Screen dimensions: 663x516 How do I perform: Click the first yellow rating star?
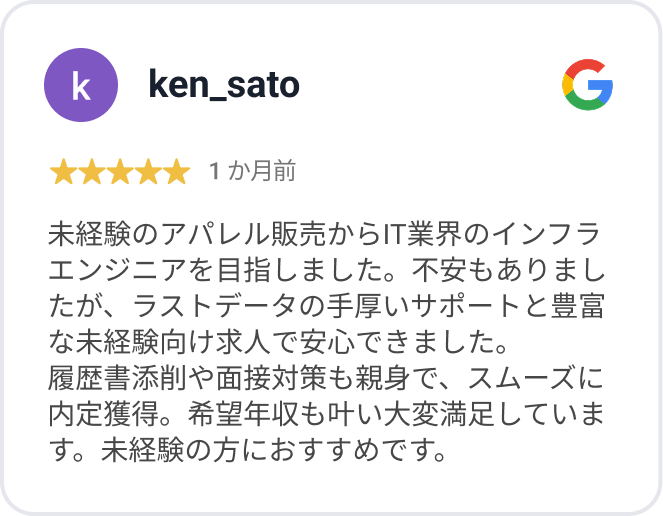pyautogui.click(x=63, y=172)
